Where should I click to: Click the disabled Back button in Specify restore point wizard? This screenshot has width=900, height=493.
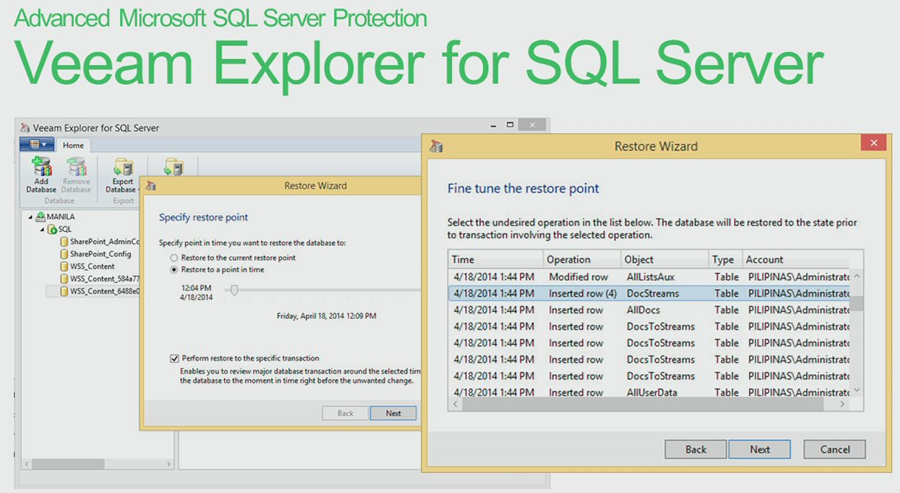click(345, 413)
